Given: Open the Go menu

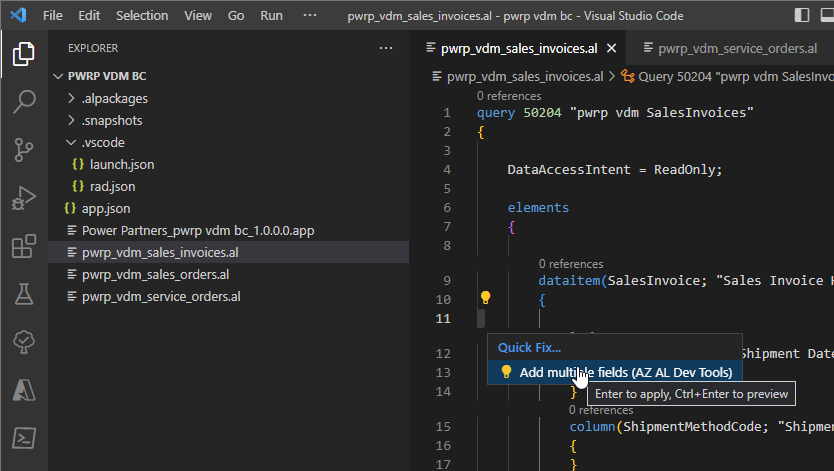Looking at the screenshot, I should point(236,15).
